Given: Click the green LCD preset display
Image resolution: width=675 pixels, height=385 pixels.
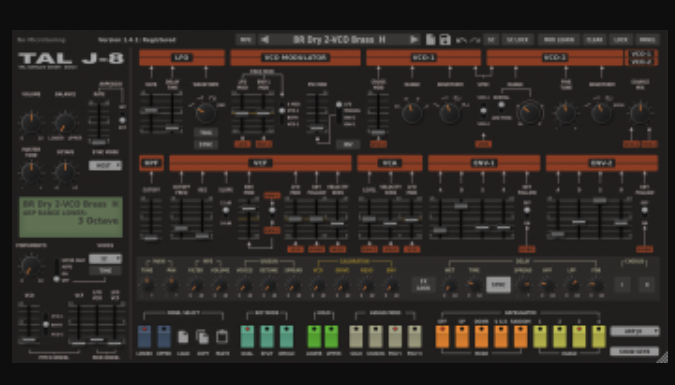Looking at the screenshot, I should tap(71, 217).
